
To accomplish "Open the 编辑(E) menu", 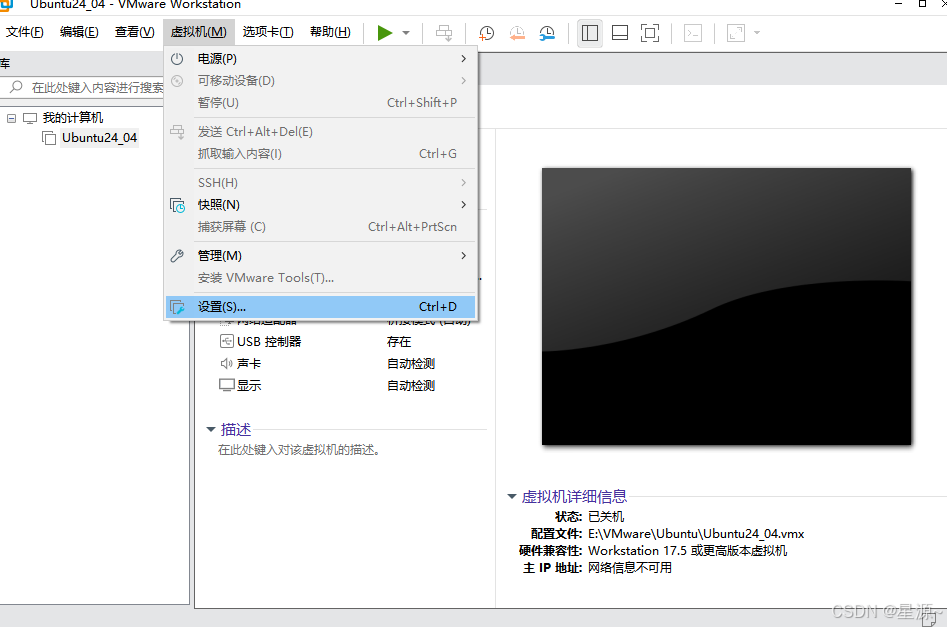I will click(x=79, y=32).
